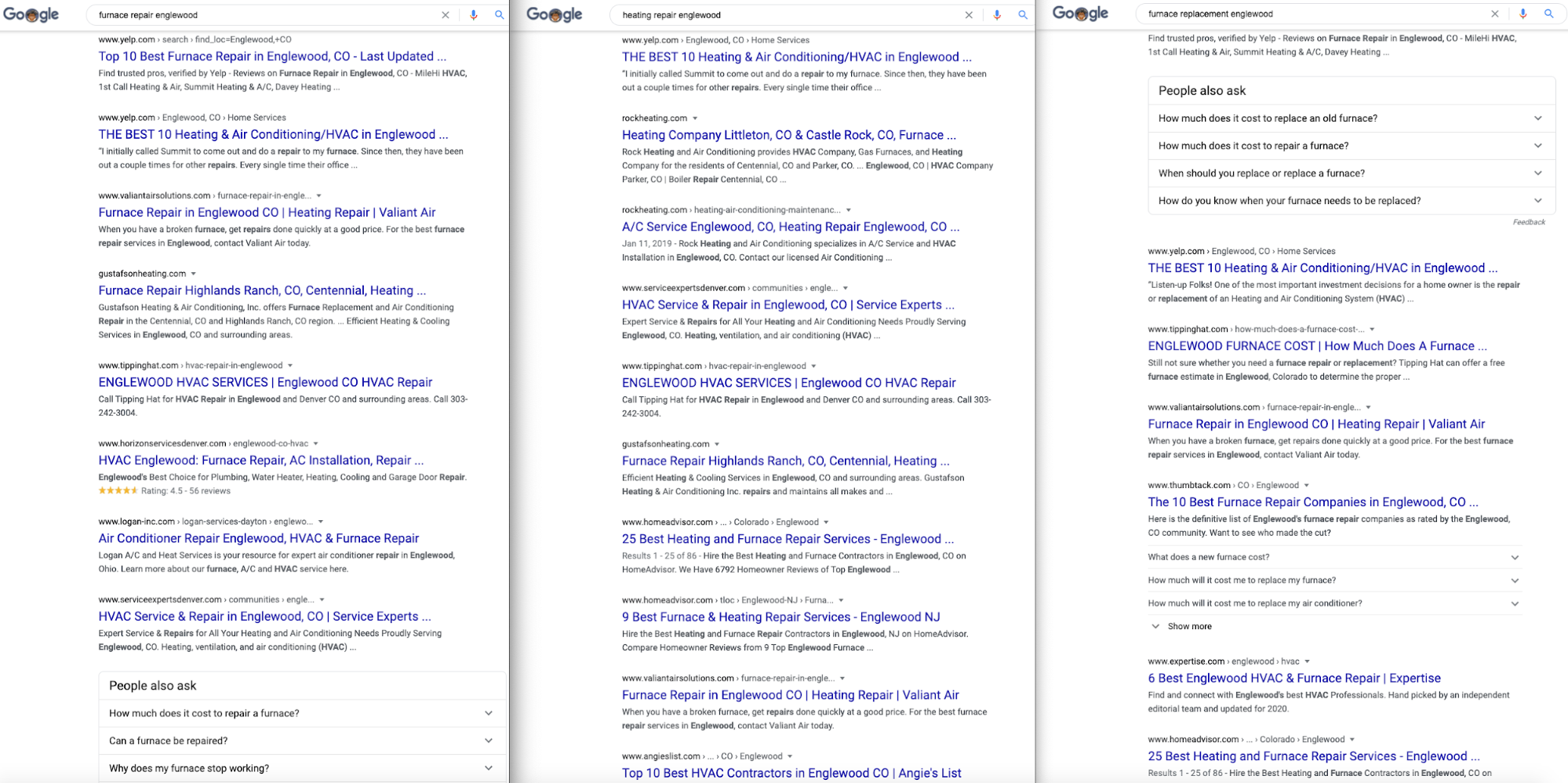Expand left window 'How much does it cost to repair a furnace?'
Viewport: 1568px width, 783px height.
(302, 713)
